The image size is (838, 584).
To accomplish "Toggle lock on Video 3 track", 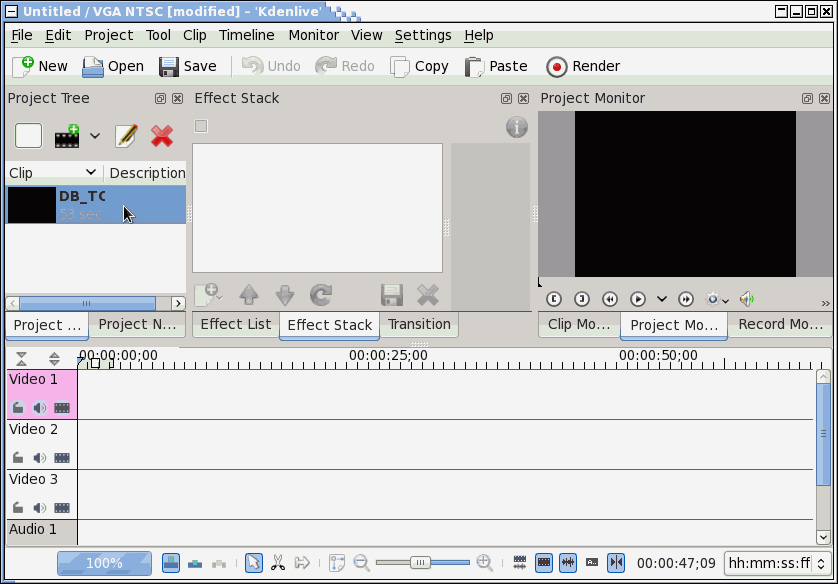I will 18,508.
